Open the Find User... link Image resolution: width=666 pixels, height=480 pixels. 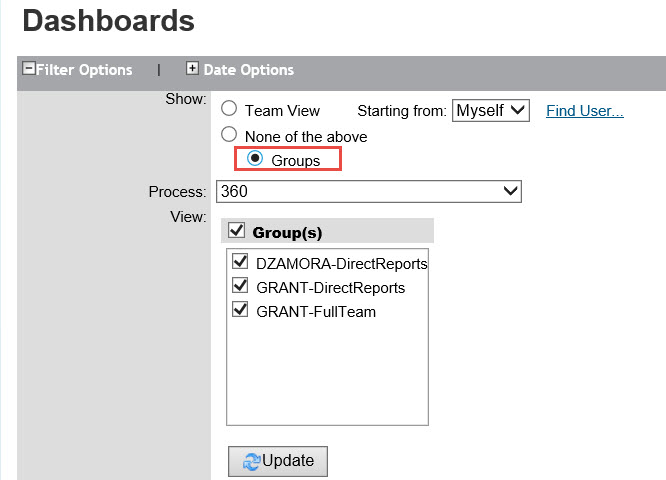[x=585, y=111]
